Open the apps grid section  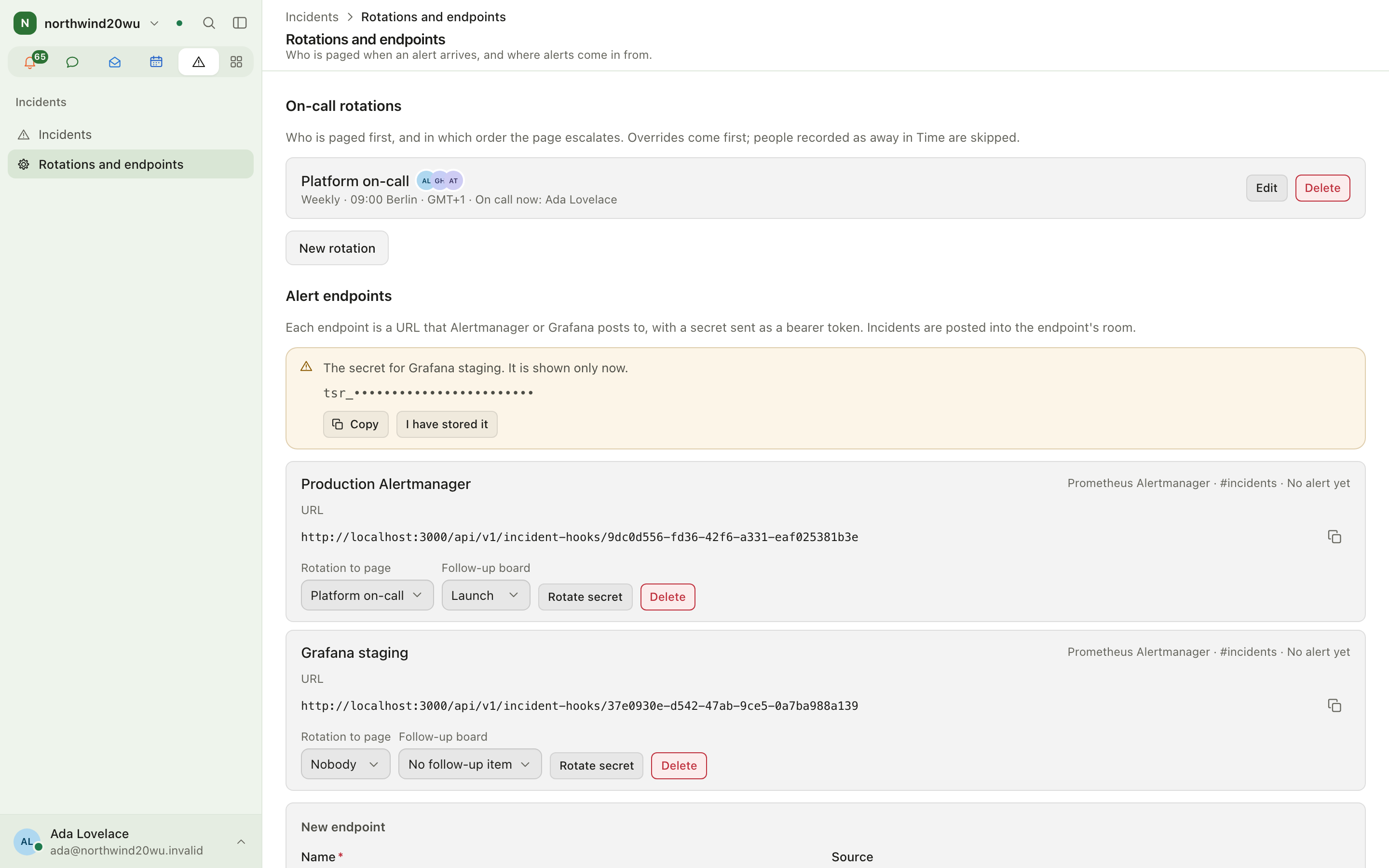[x=236, y=61]
